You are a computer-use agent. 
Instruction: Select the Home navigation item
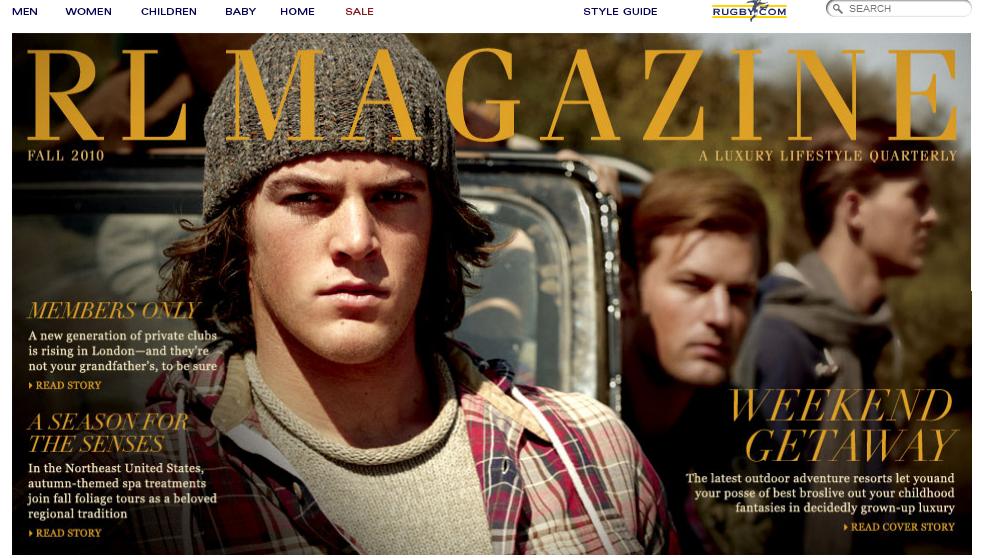pyautogui.click(x=297, y=11)
